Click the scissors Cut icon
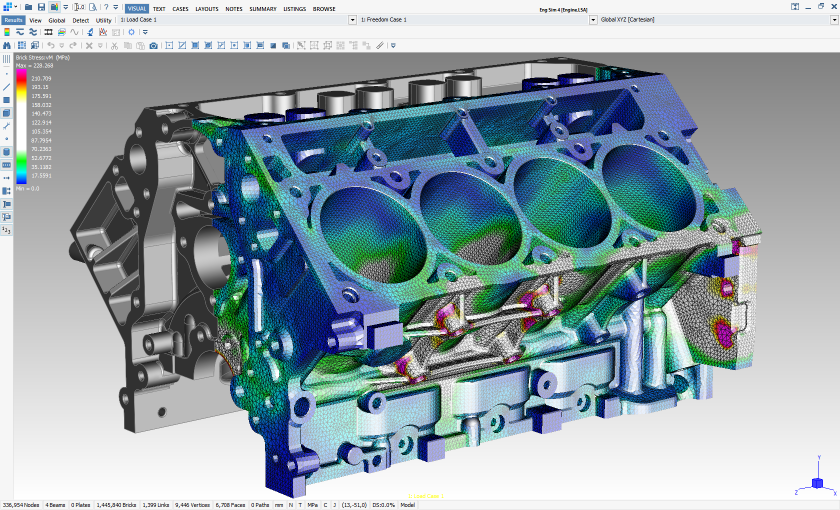 (114, 45)
